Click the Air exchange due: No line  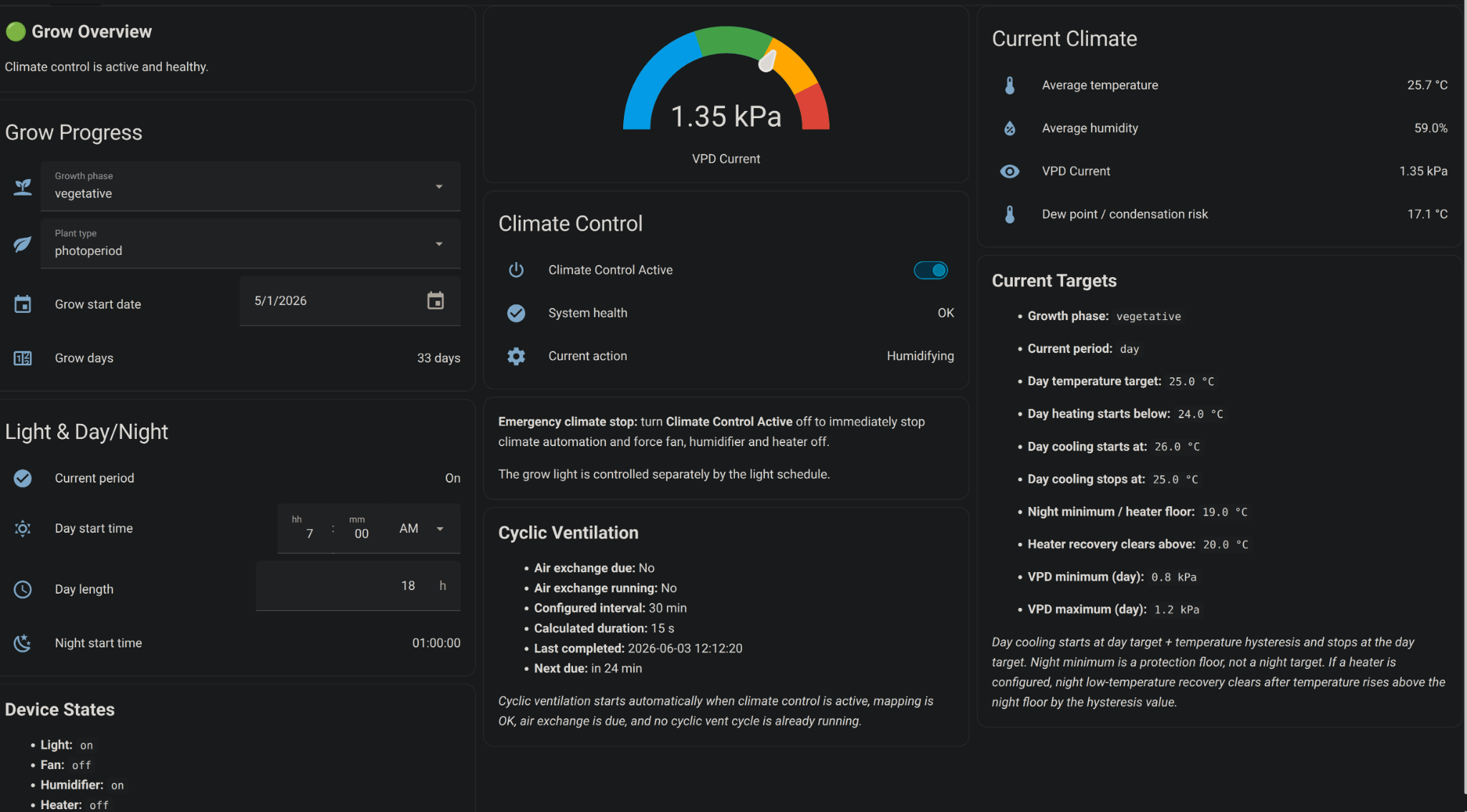point(595,568)
